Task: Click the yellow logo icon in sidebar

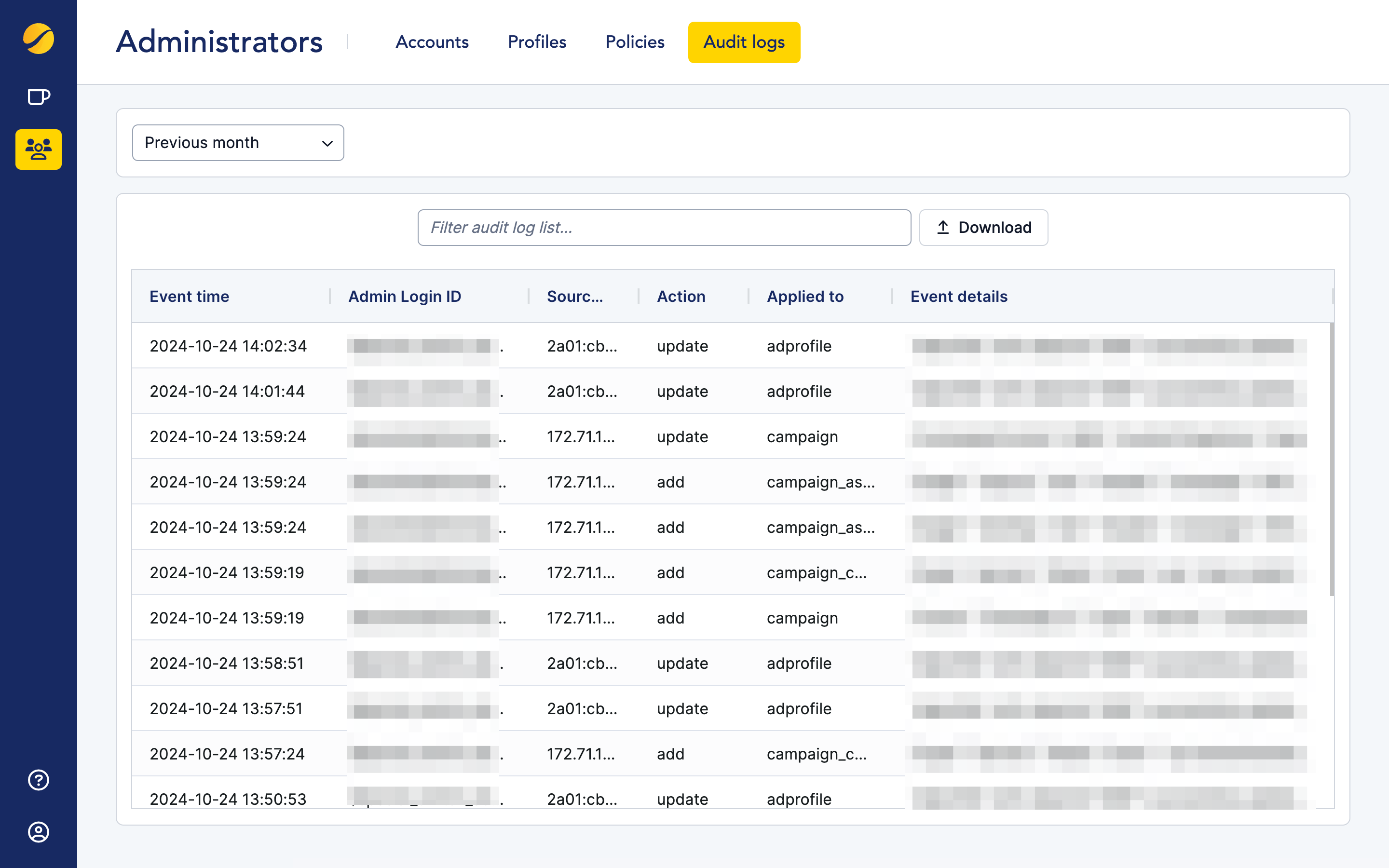Action: pos(39,39)
